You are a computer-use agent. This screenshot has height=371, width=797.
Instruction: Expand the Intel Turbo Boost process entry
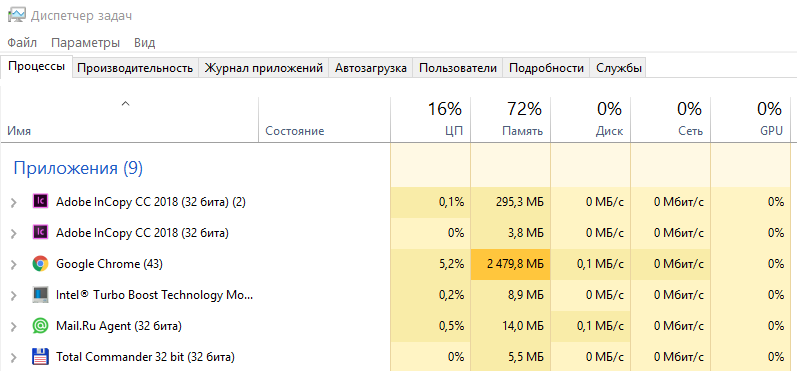coord(14,295)
